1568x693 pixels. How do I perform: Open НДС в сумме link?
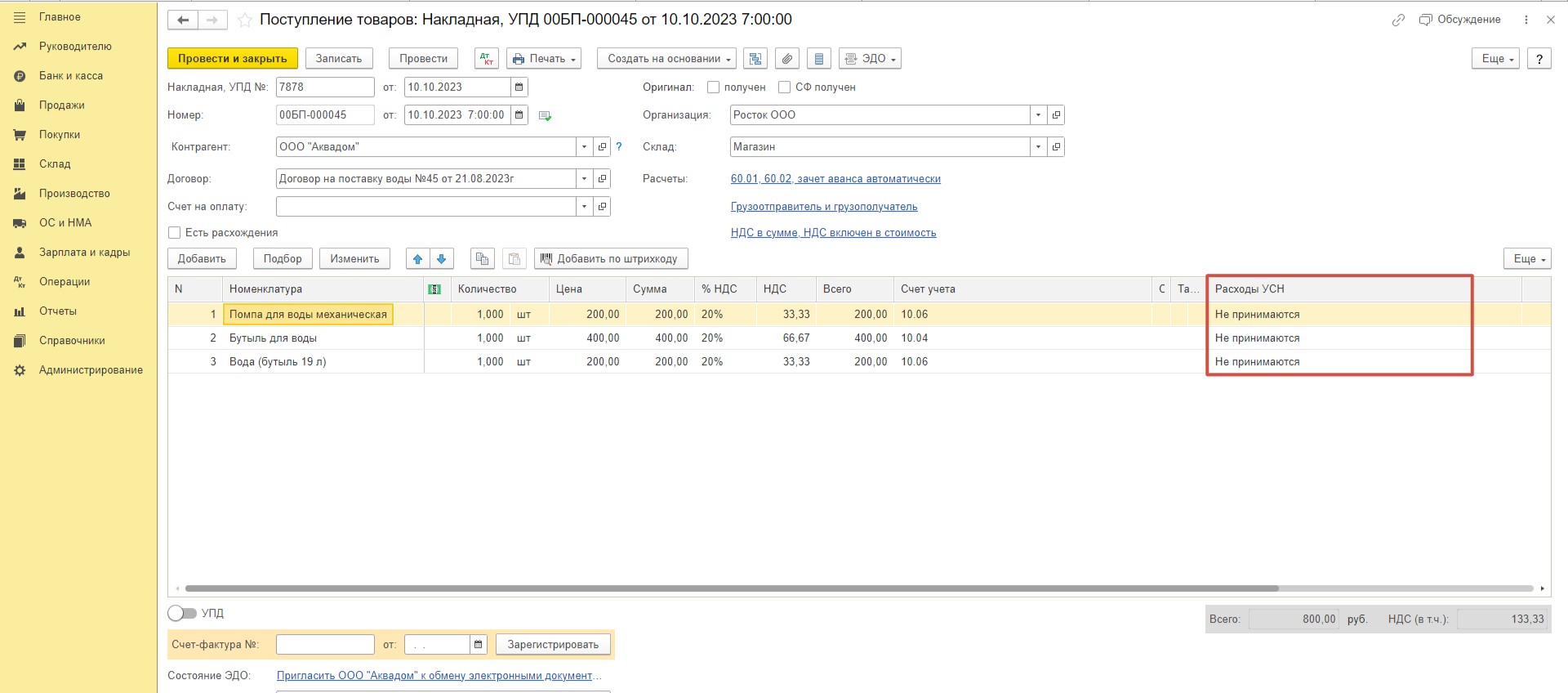click(833, 233)
